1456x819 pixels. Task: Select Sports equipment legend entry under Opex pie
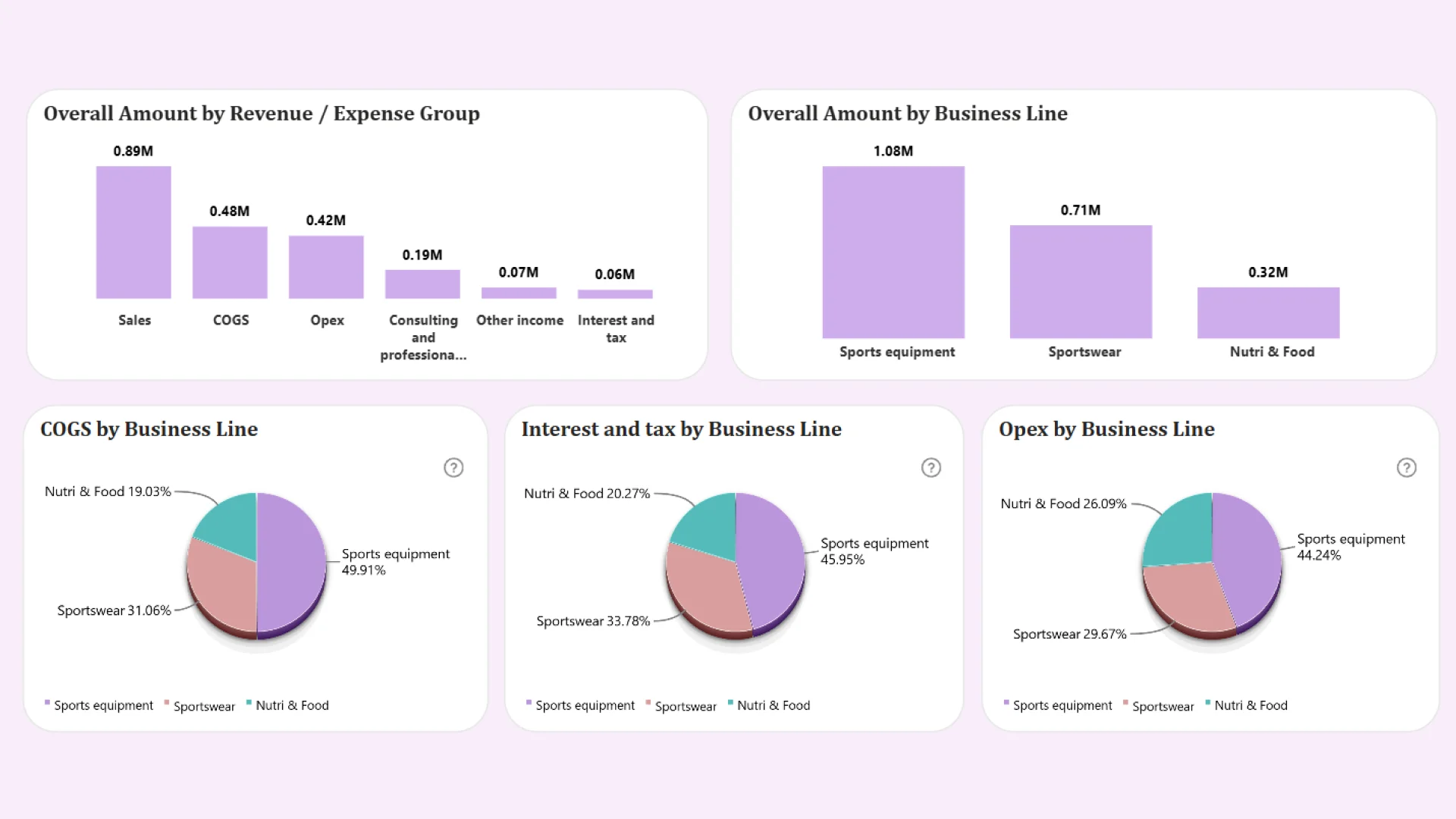click(x=1058, y=705)
